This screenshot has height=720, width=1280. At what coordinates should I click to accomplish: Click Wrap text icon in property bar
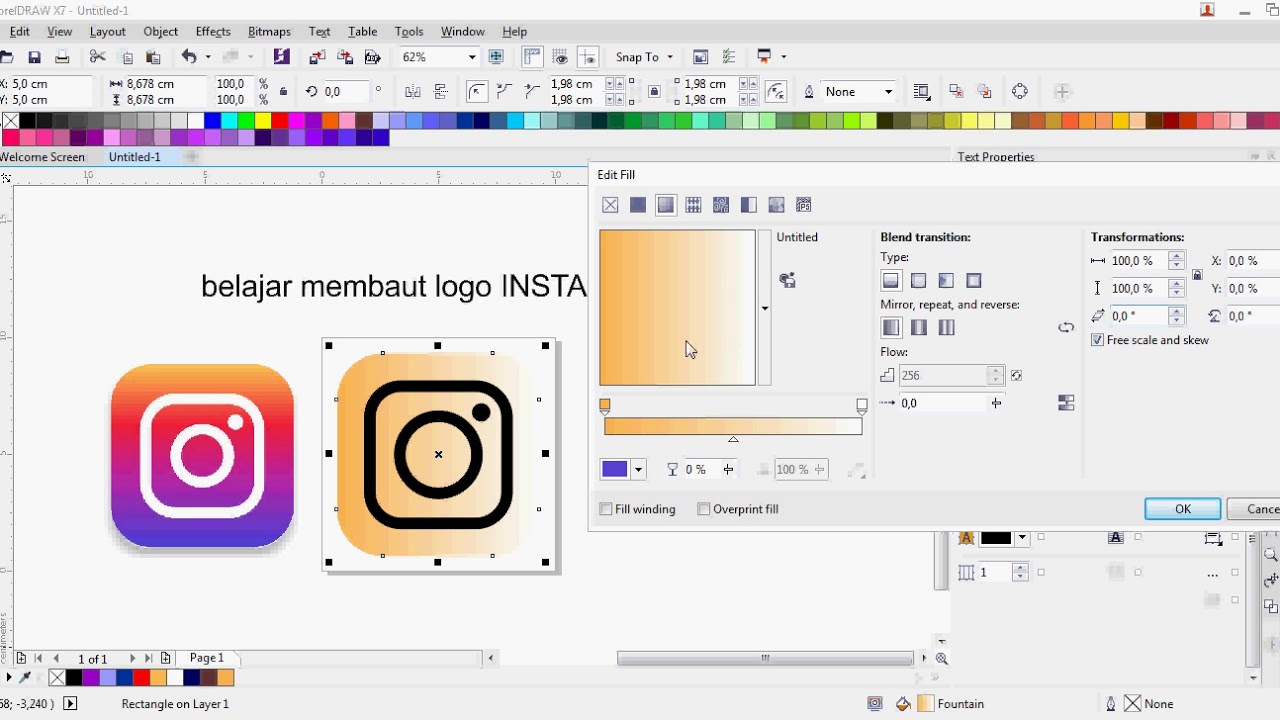coord(922,92)
